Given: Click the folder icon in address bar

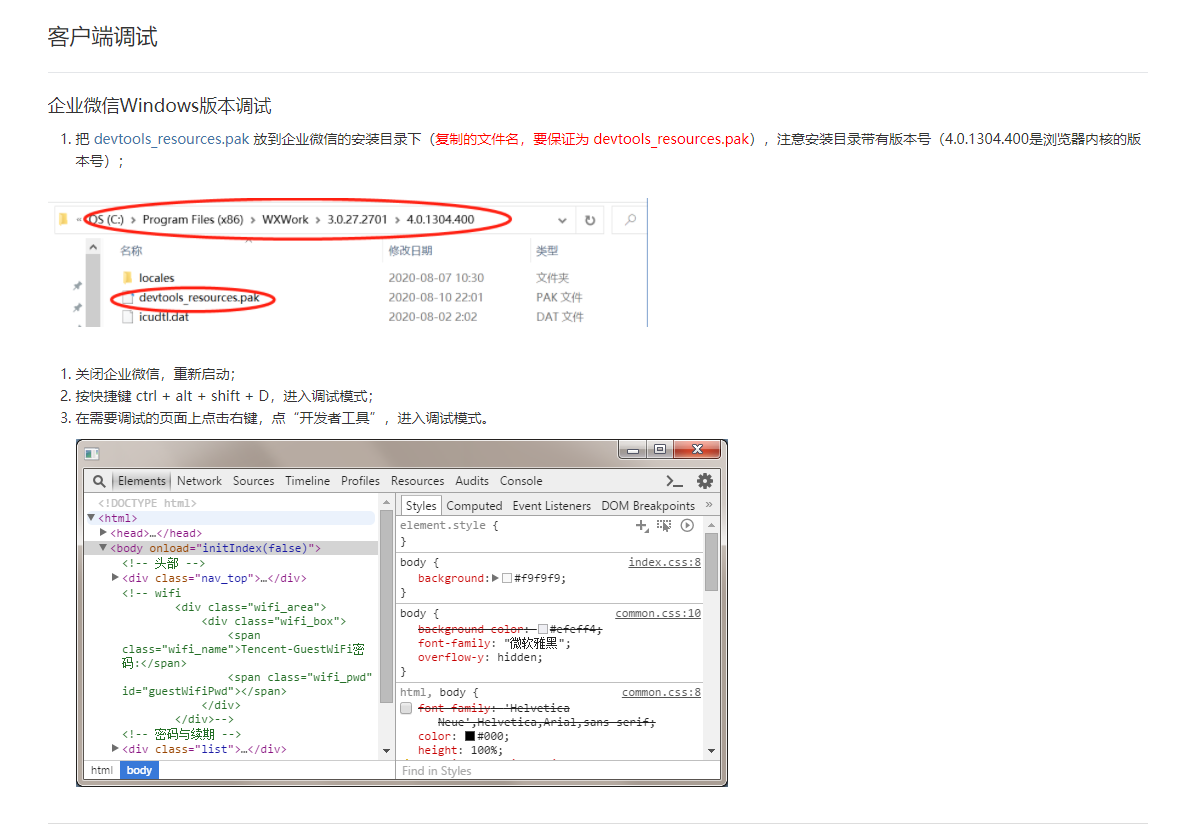Looking at the screenshot, I should pos(63,218).
